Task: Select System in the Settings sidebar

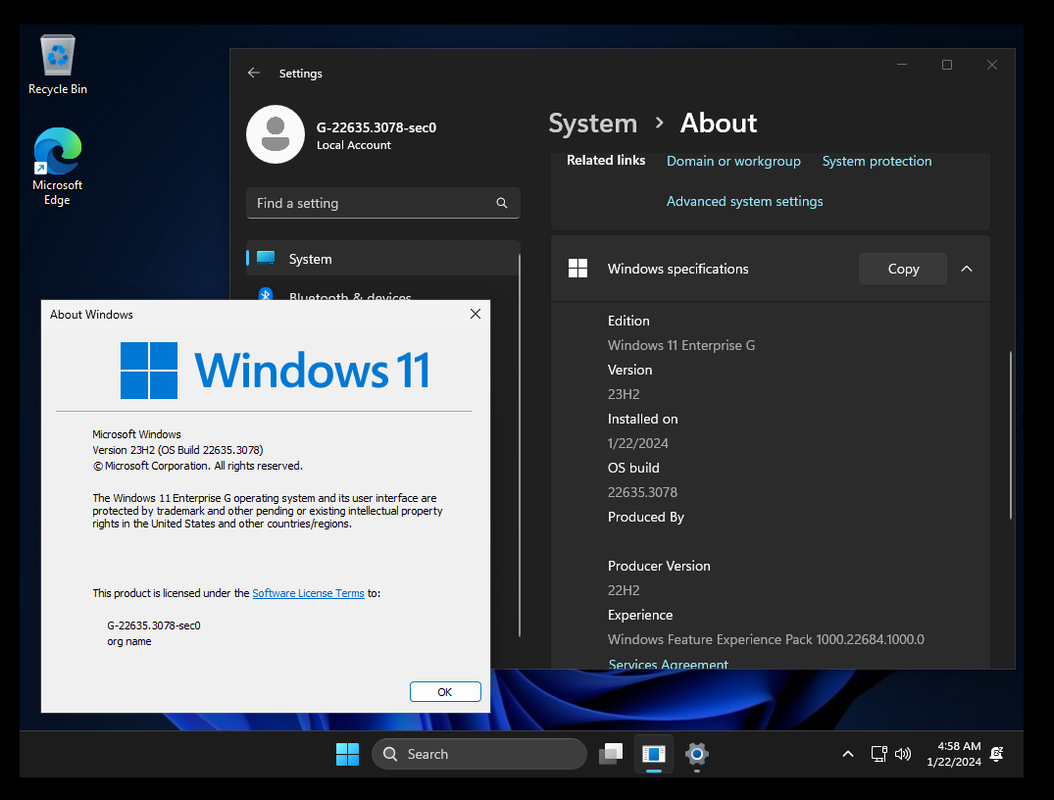Action: tap(382, 258)
